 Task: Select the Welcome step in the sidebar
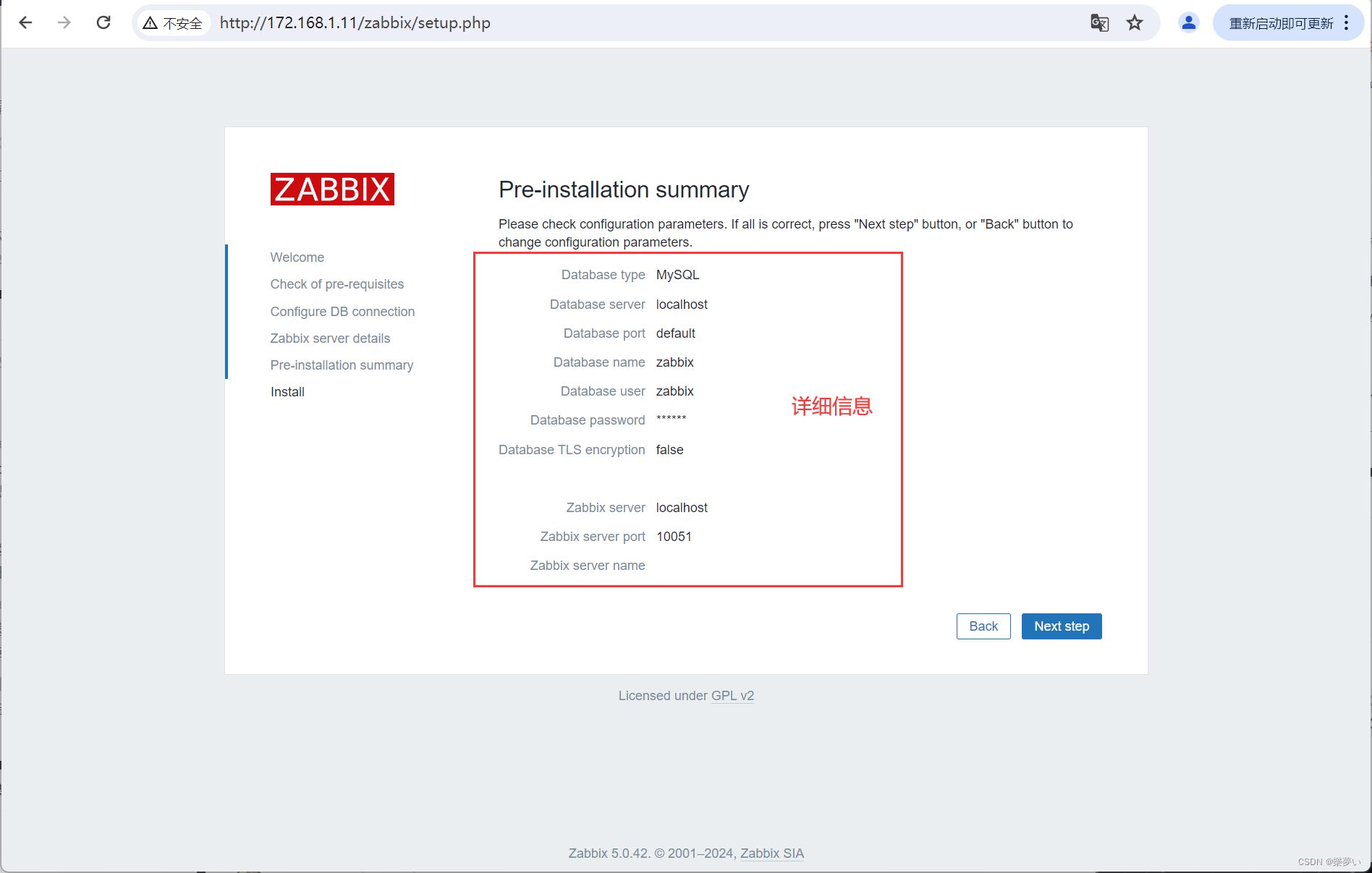pyautogui.click(x=297, y=257)
